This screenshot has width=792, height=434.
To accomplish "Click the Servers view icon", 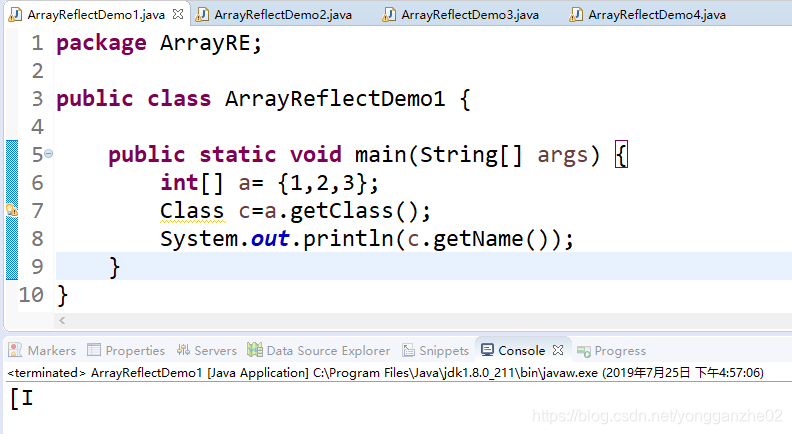I will point(183,350).
